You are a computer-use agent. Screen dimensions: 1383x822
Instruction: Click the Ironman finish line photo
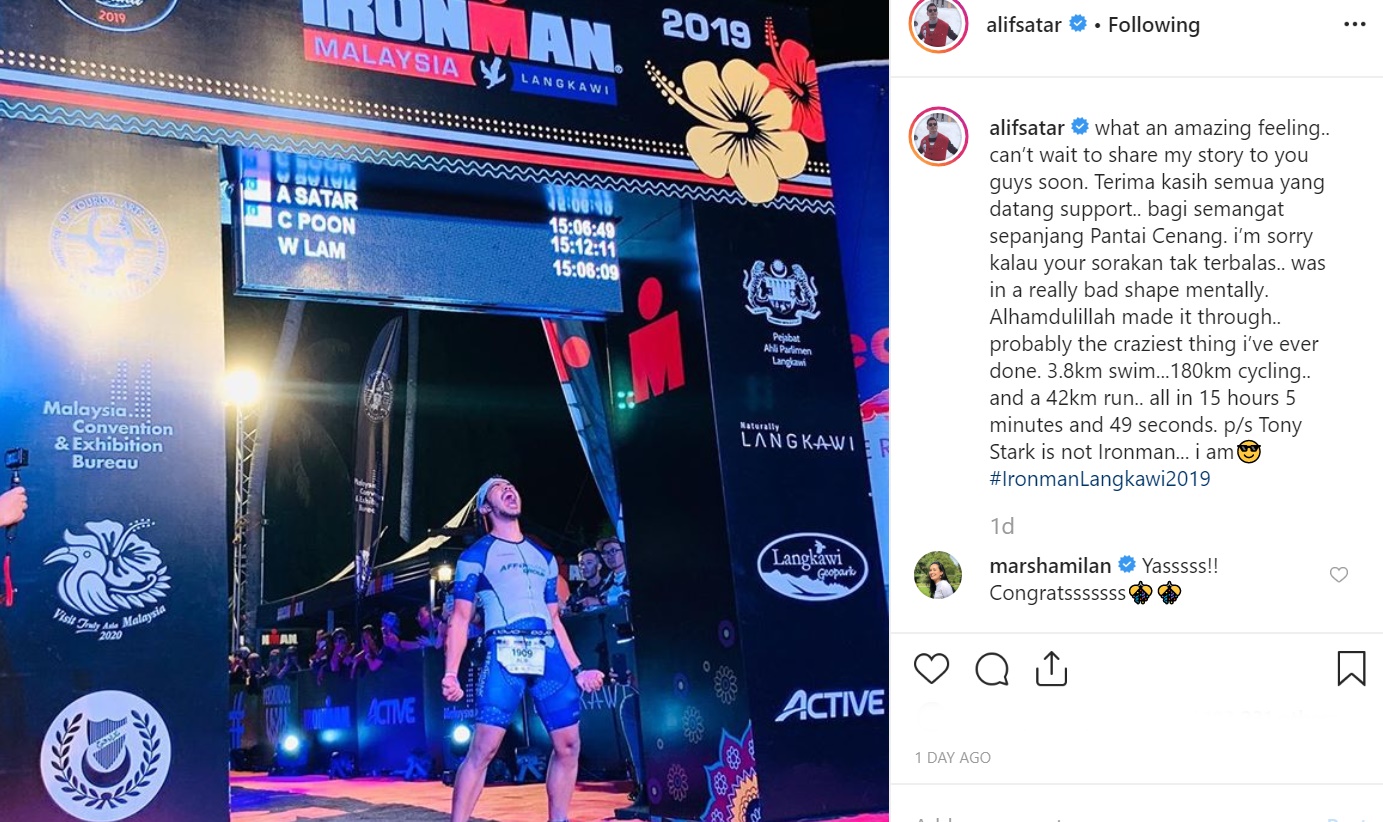coord(444,411)
